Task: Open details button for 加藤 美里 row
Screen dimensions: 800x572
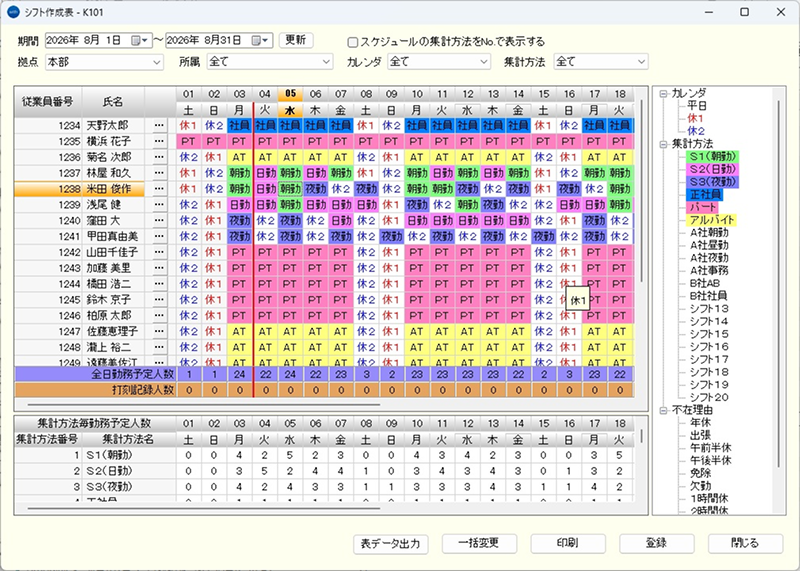Action: (160, 268)
